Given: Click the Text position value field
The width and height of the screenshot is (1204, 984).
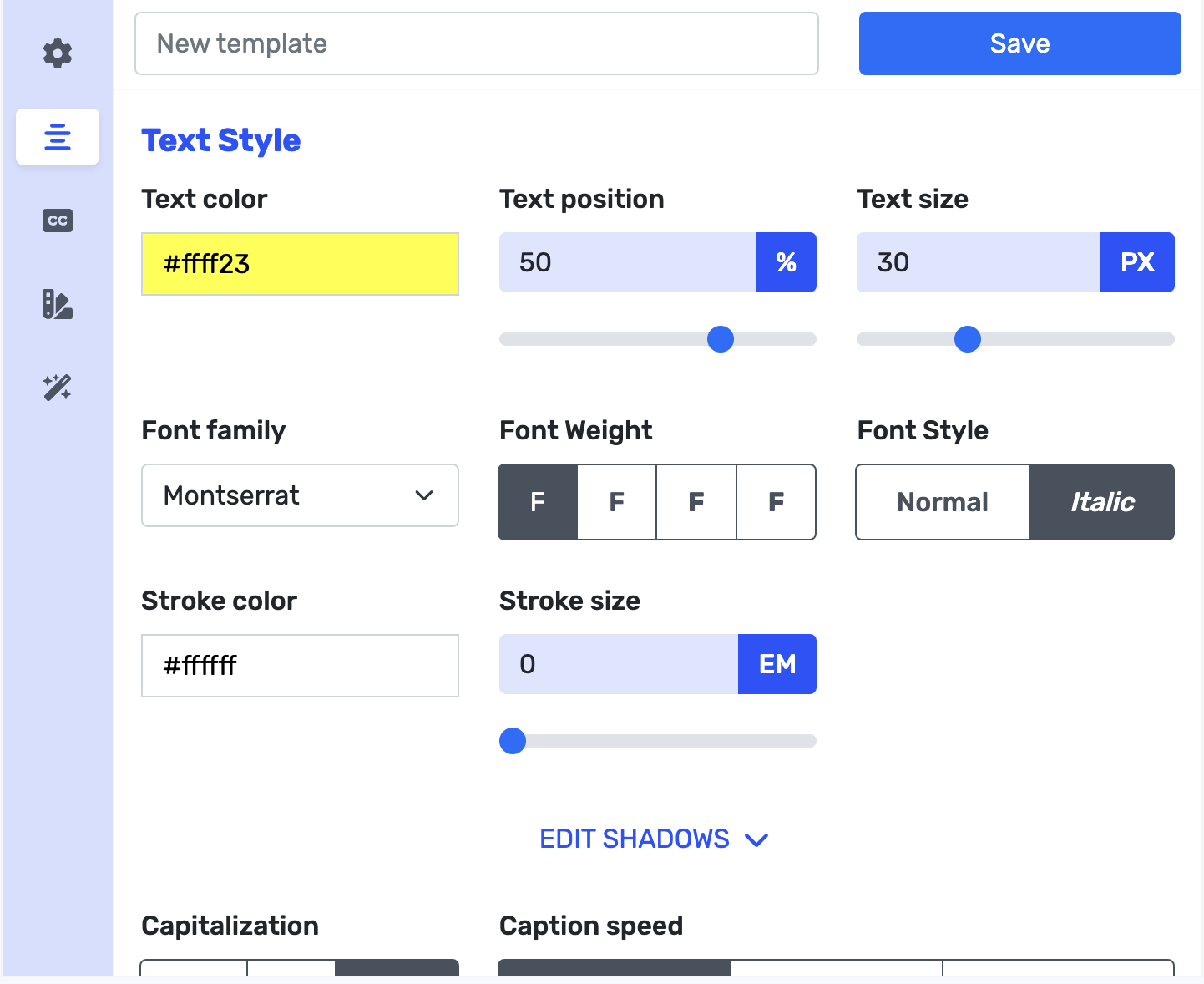Looking at the screenshot, I should point(627,262).
